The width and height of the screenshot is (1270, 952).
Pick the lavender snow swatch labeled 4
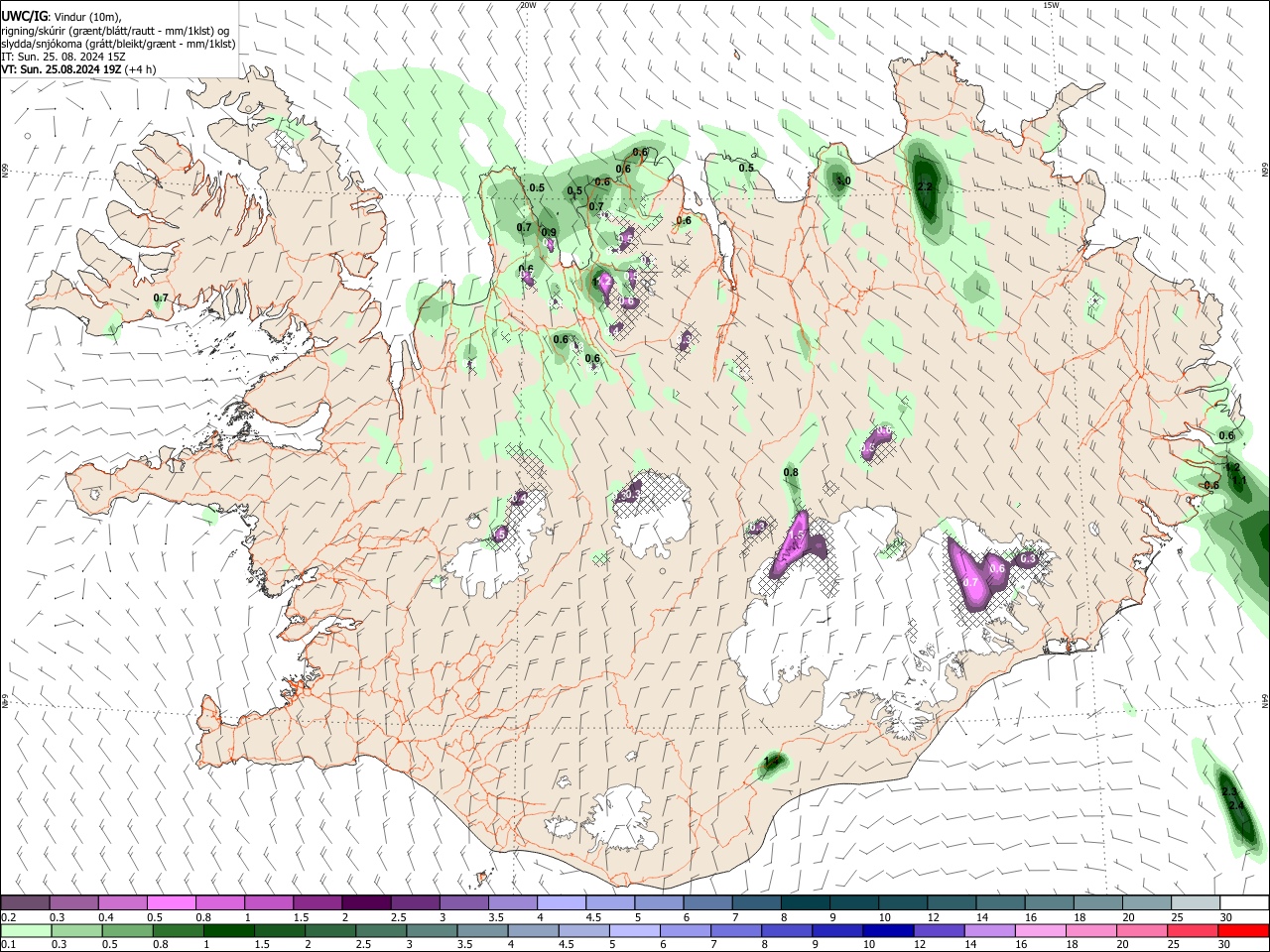click(561, 903)
